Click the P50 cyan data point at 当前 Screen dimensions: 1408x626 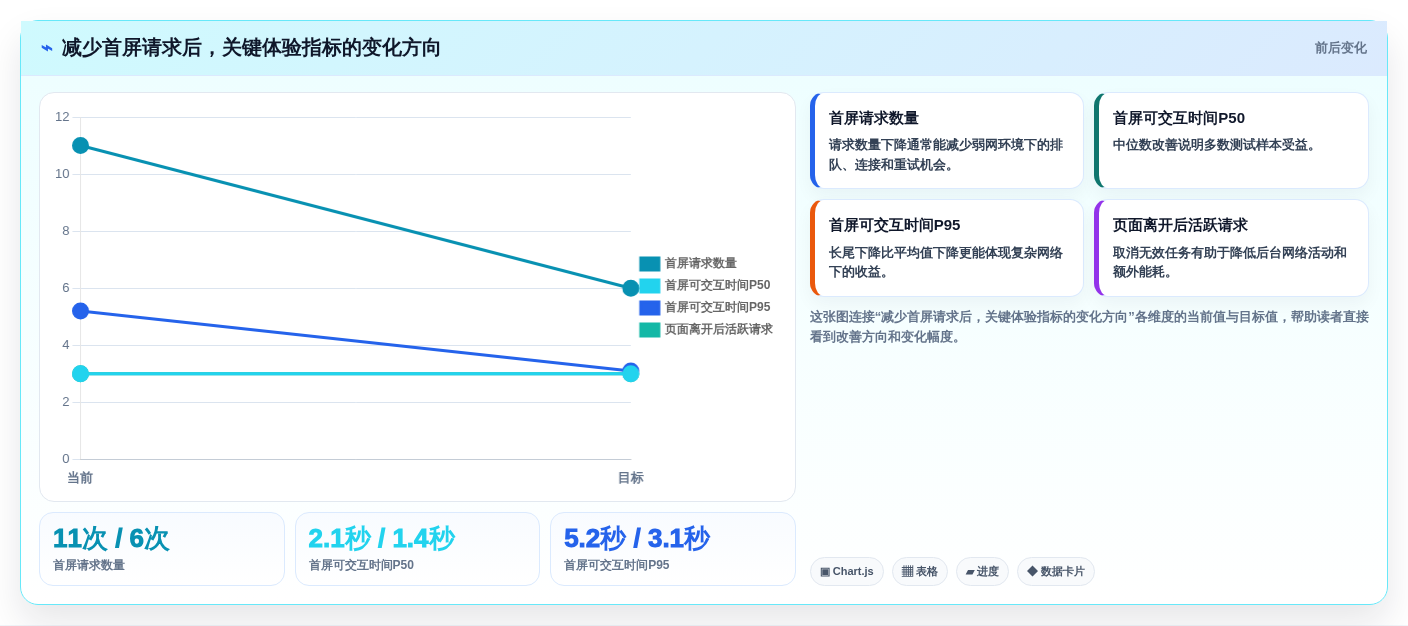point(81,374)
